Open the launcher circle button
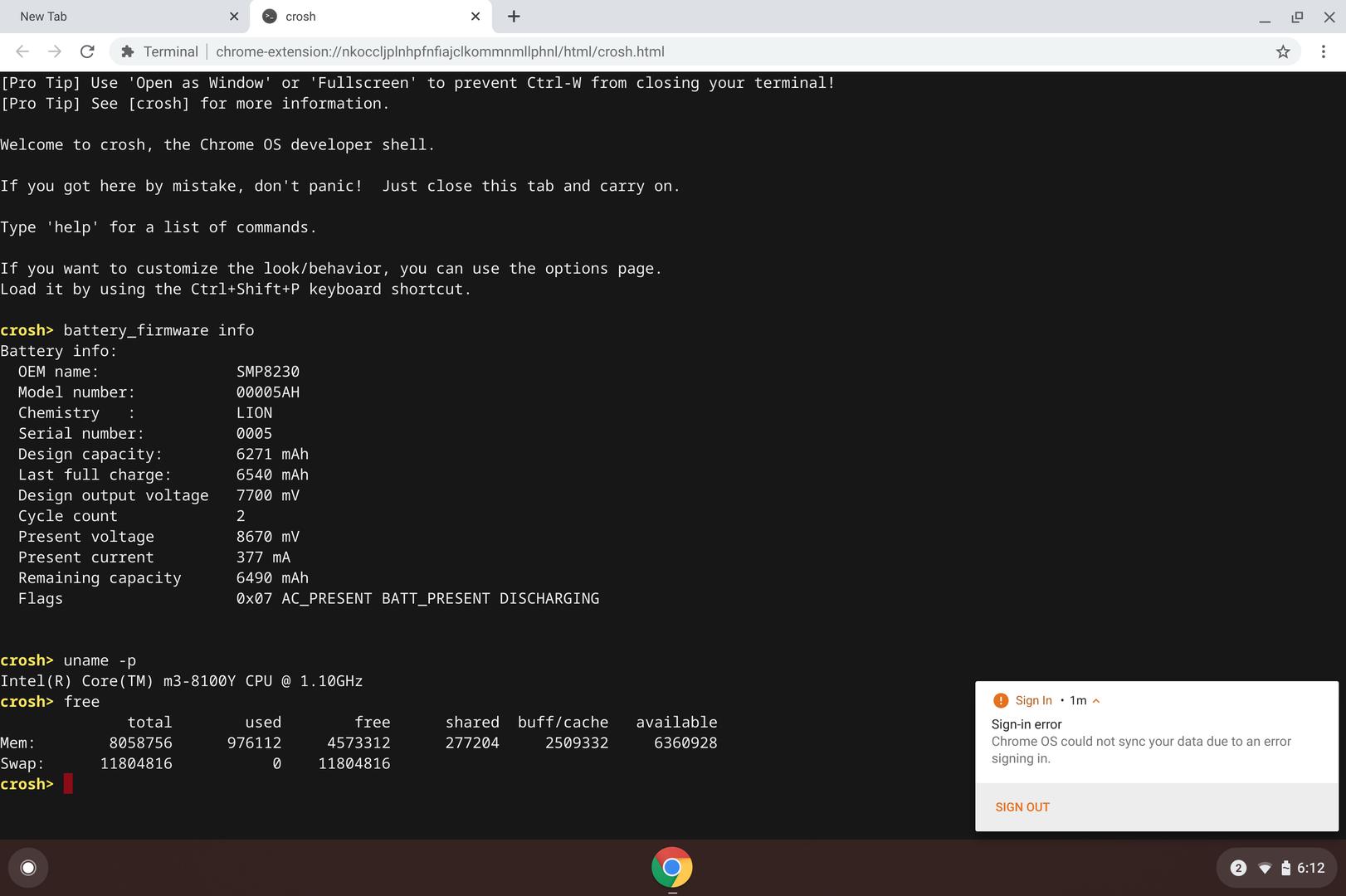The width and height of the screenshot is (1346, 896). [x=28, y=868]
